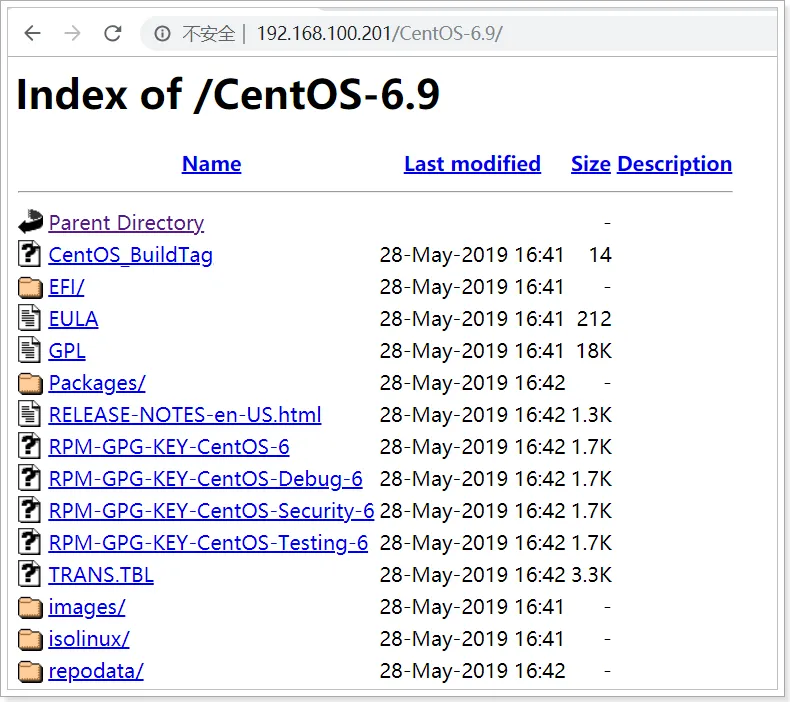
Task: Sort by the Last modified column header
Action: pos(472,164)
